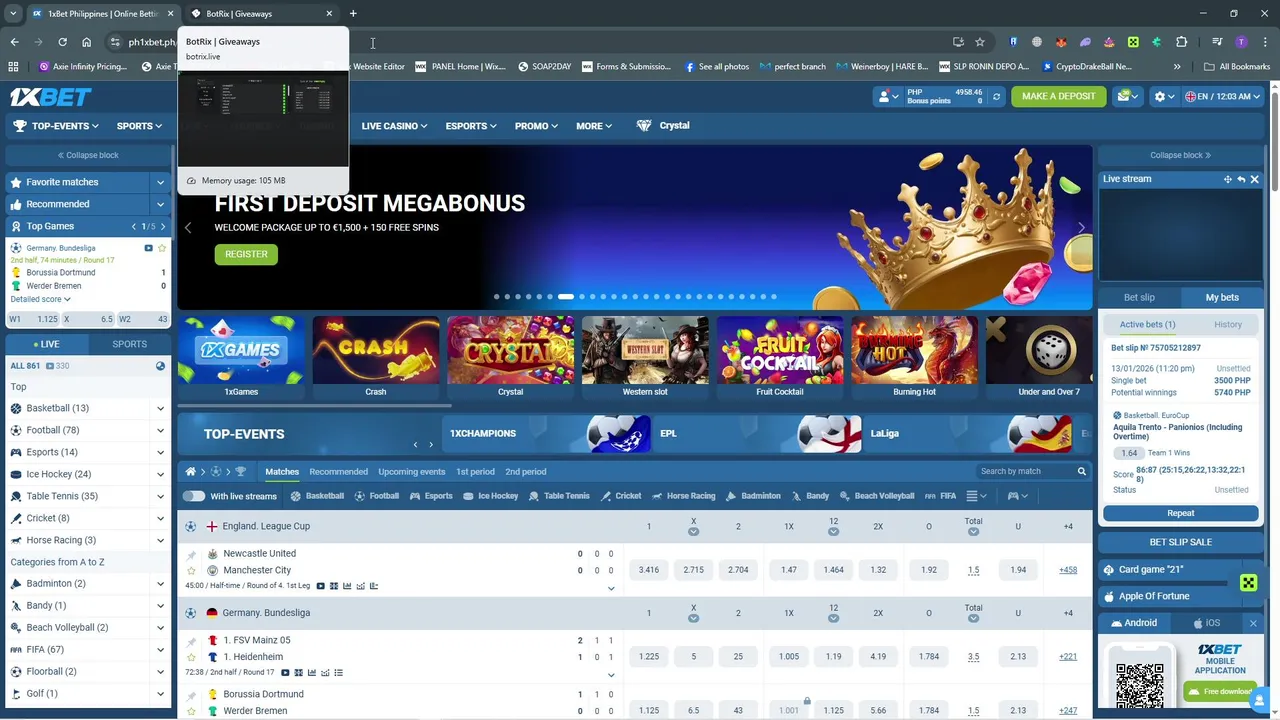Switch to the SPORTS tab in sidebar
The image size is (1280, 720).
click(129, 344)
